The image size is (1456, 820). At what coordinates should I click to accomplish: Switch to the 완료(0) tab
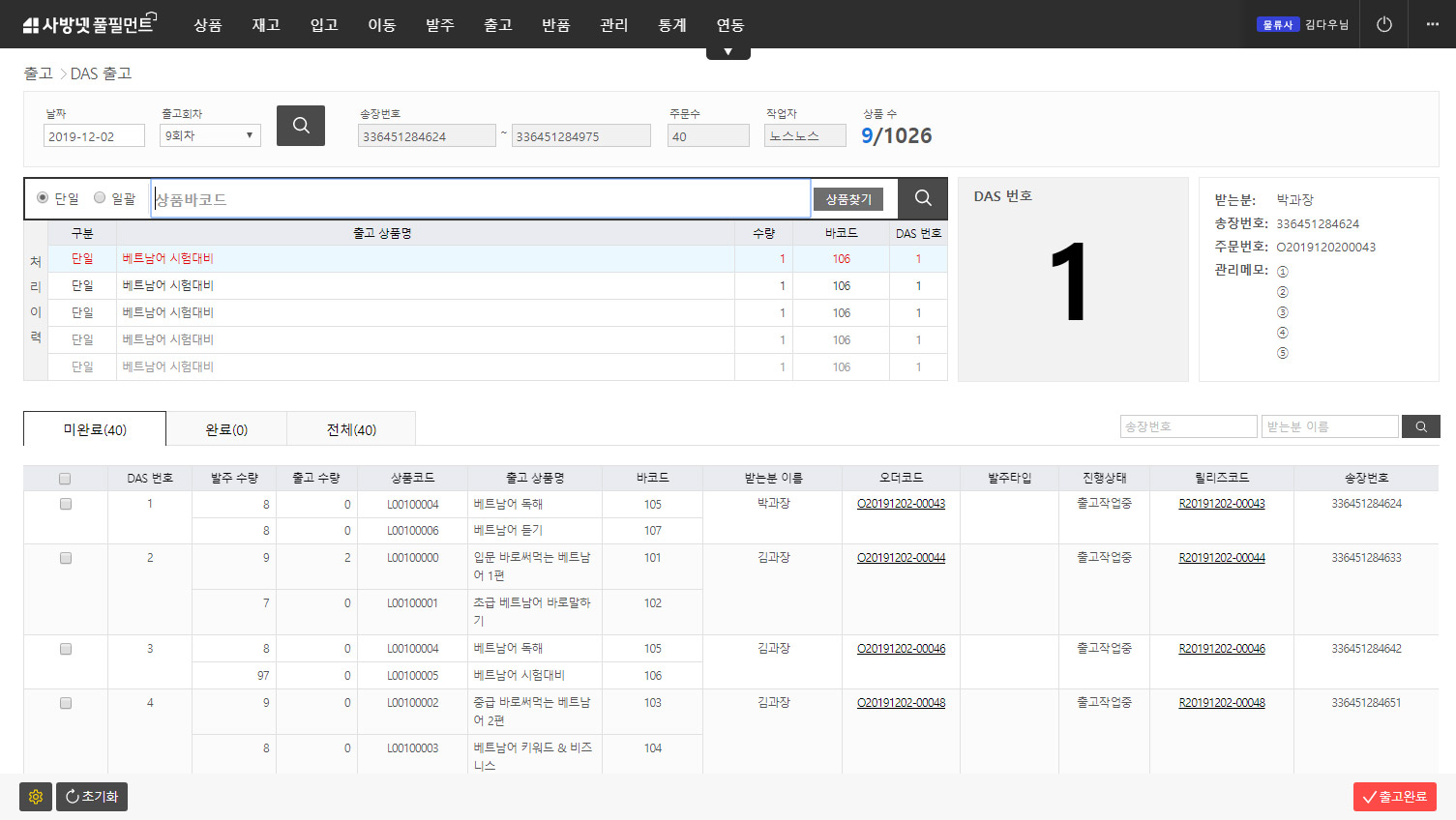tap(226, 429)
